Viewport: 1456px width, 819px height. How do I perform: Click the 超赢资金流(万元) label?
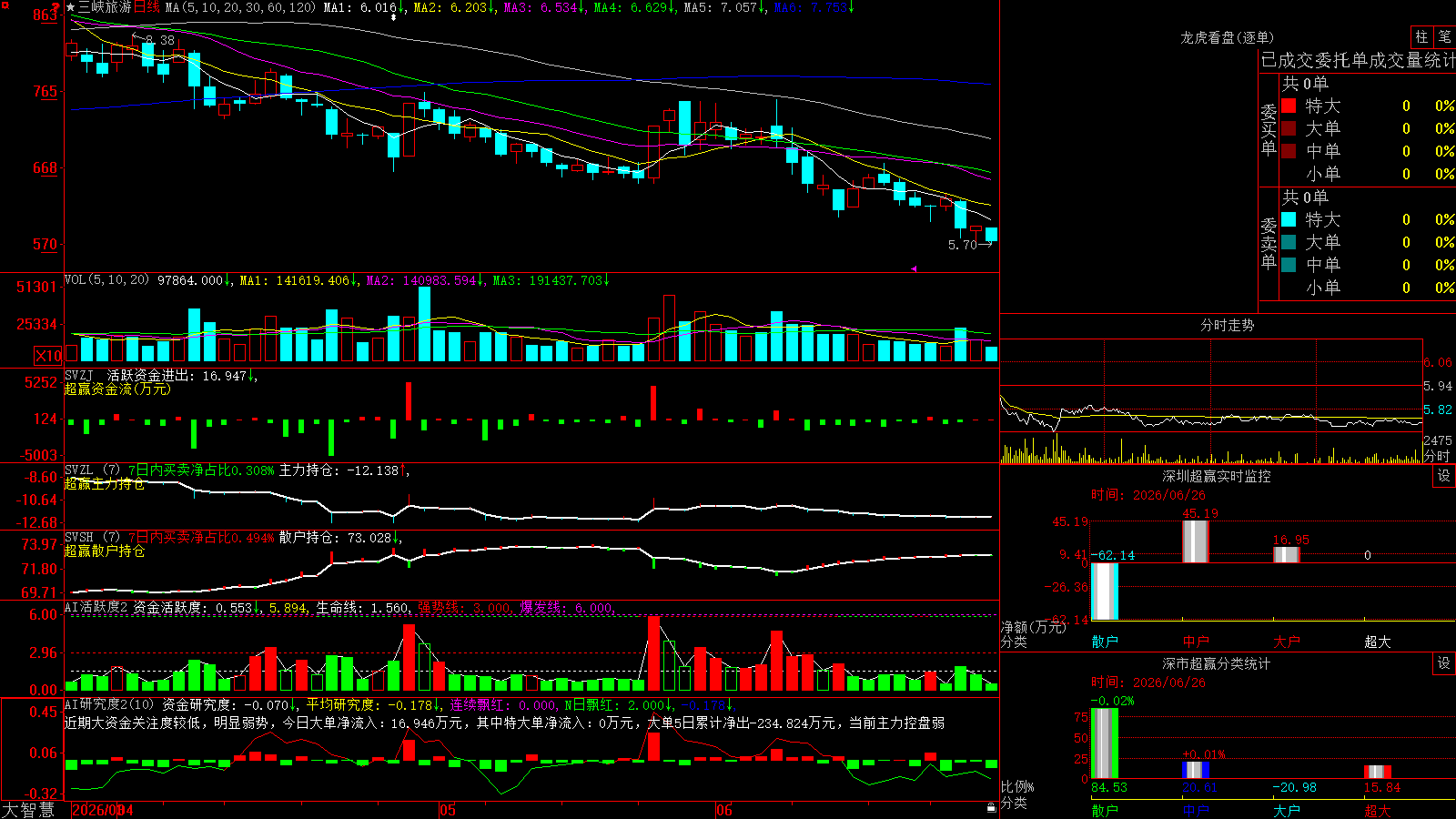pyautogui.click(x=117, y=389)
